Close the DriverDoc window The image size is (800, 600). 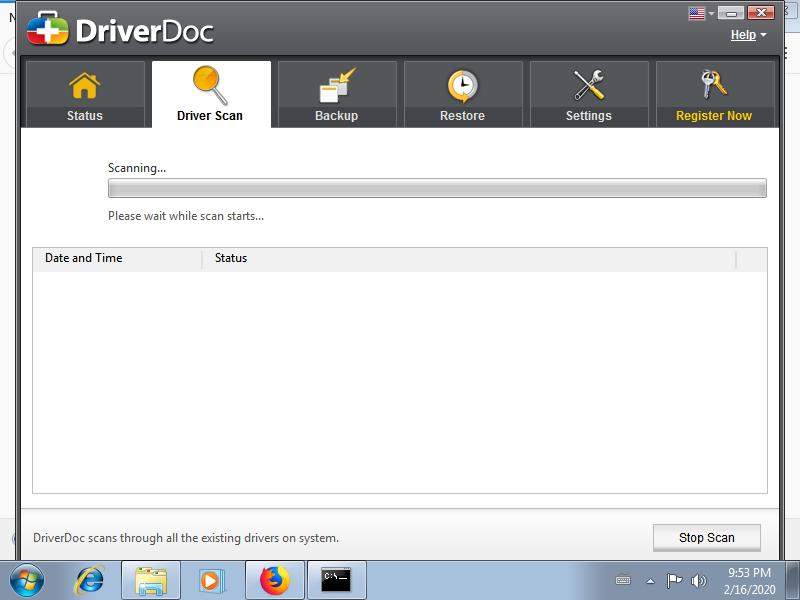[x=761, y=13]
